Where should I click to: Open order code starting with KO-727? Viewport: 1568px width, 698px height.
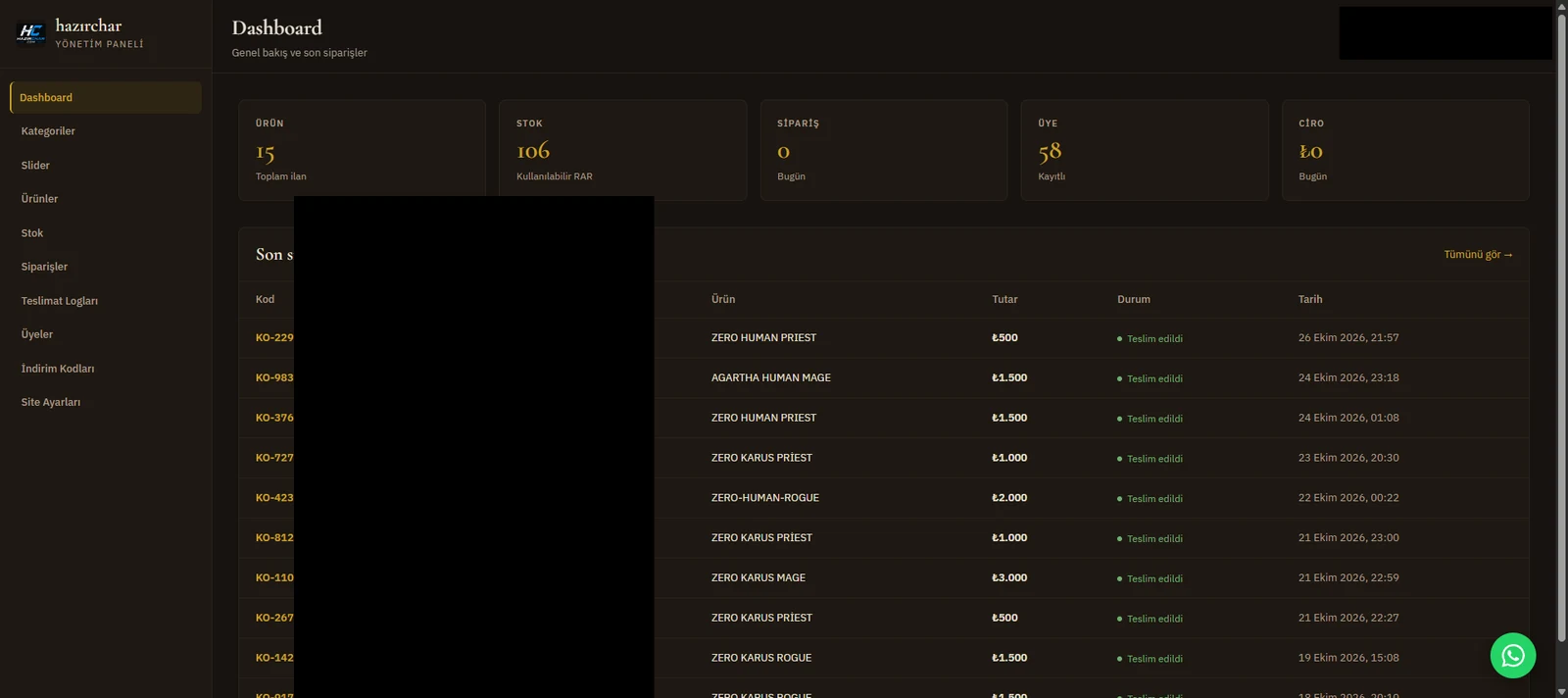[274, 458]
